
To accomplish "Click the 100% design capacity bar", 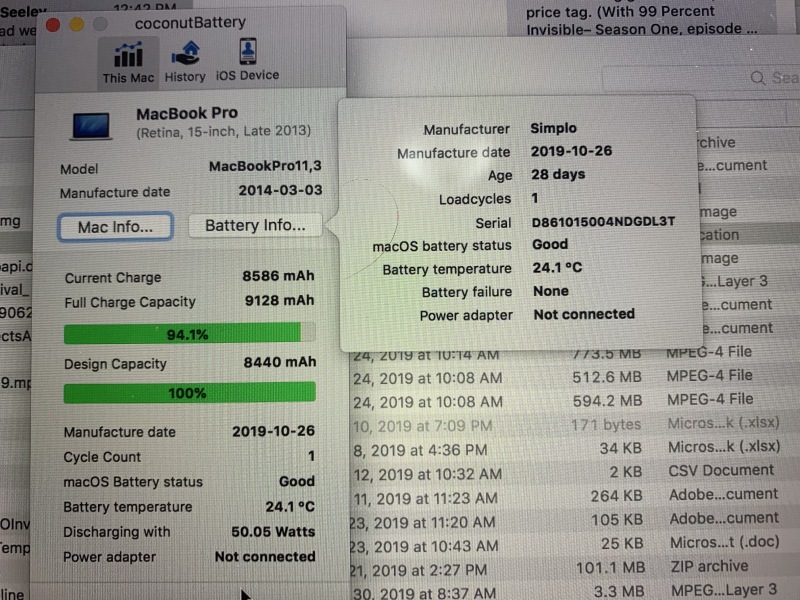I will click(189, 393).
